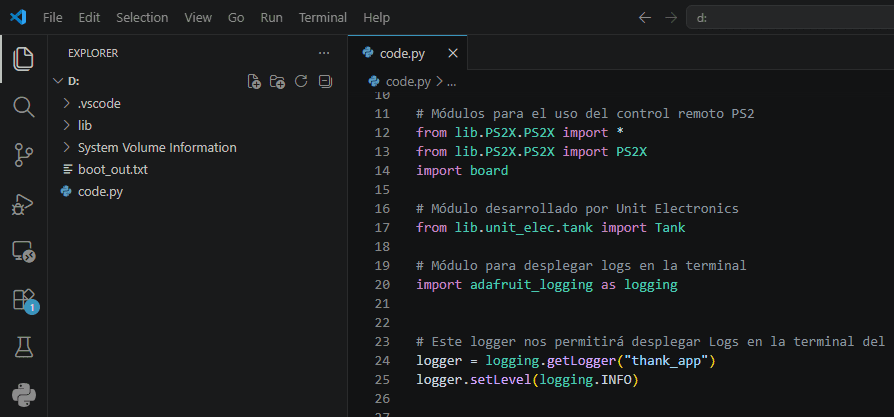Click setLevel on line 25

[x=501, y=379]
